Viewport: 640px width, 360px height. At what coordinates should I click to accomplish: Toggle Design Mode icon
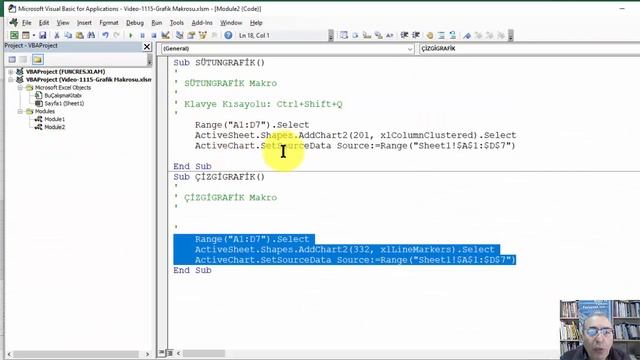pyautogui.click(x=165, y=36)
